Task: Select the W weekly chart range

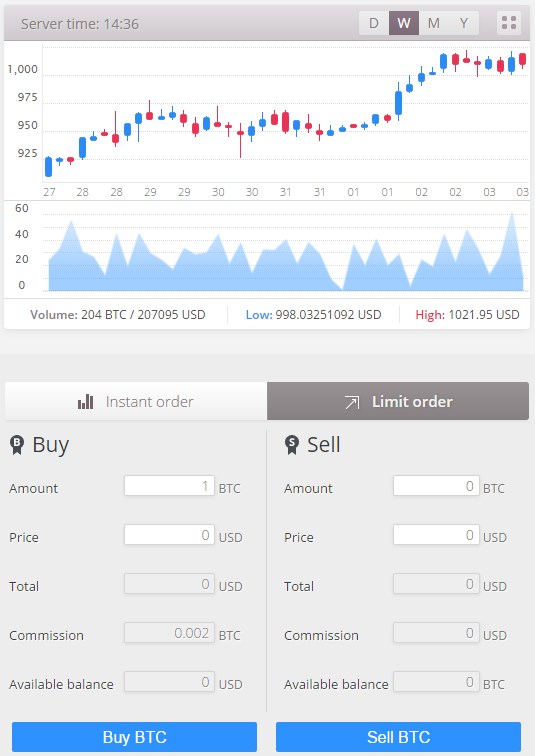Action: [x=404, y=23]
